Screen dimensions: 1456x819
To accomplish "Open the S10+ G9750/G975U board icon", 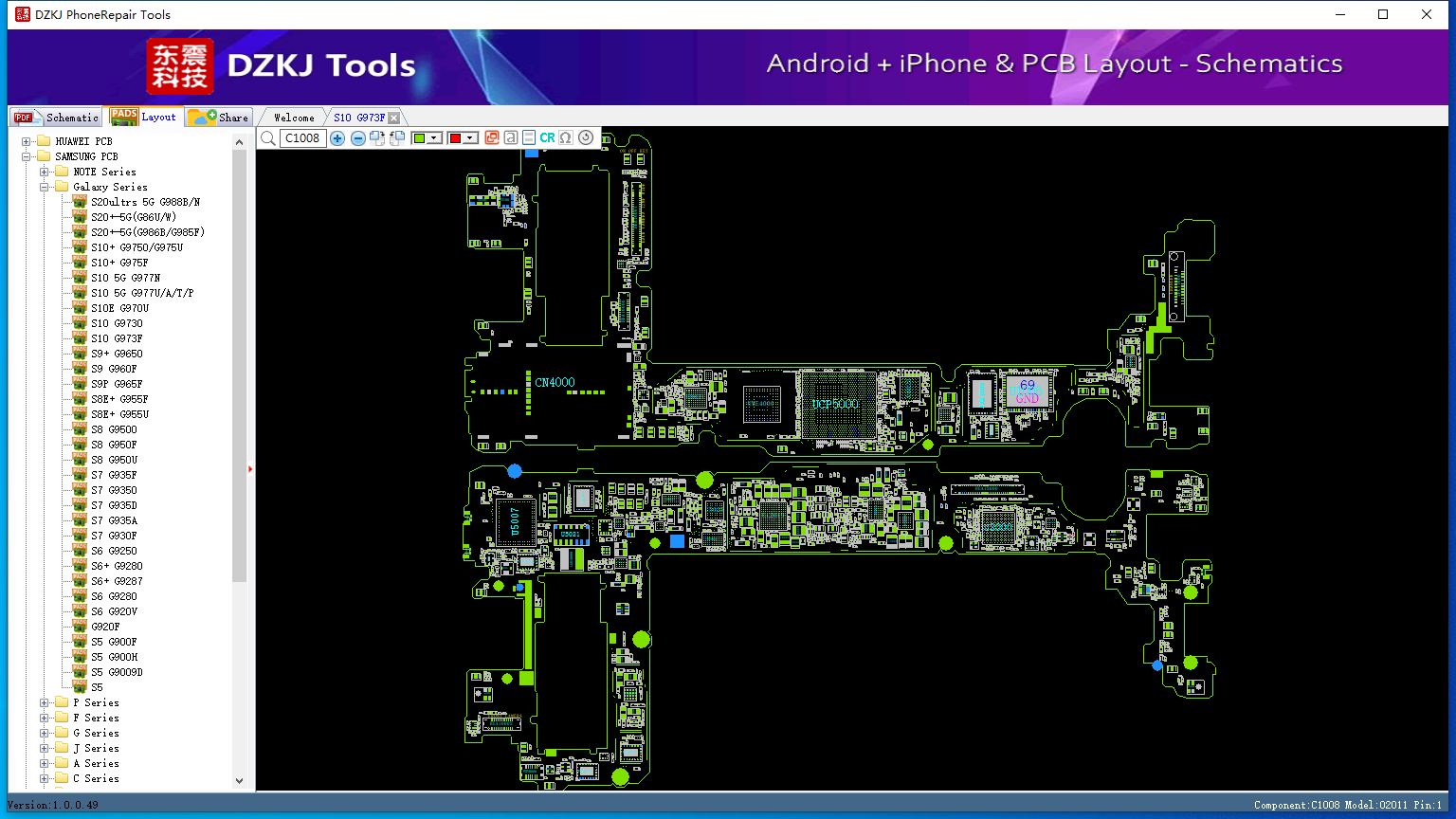I will (x=80, y=247).
